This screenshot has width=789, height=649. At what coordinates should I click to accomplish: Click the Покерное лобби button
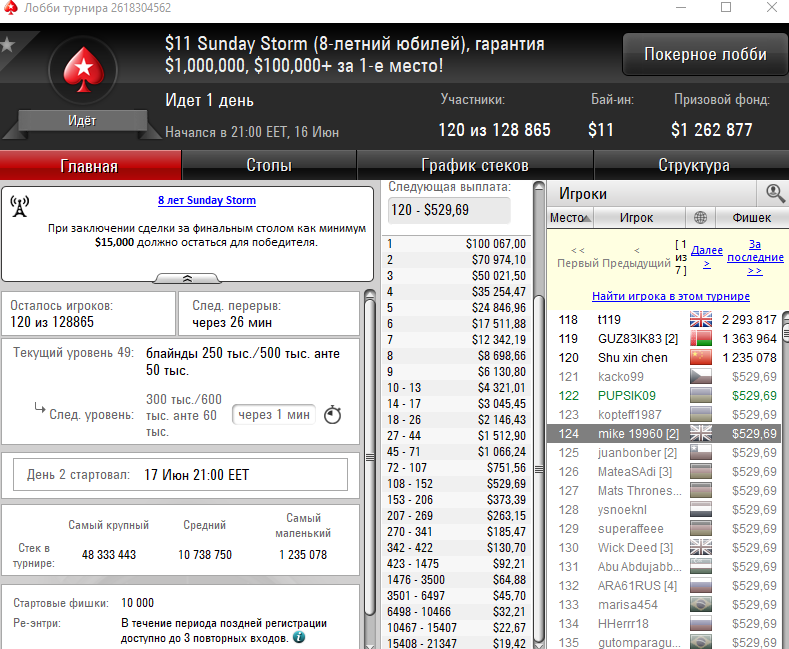[x=705, y=54]
